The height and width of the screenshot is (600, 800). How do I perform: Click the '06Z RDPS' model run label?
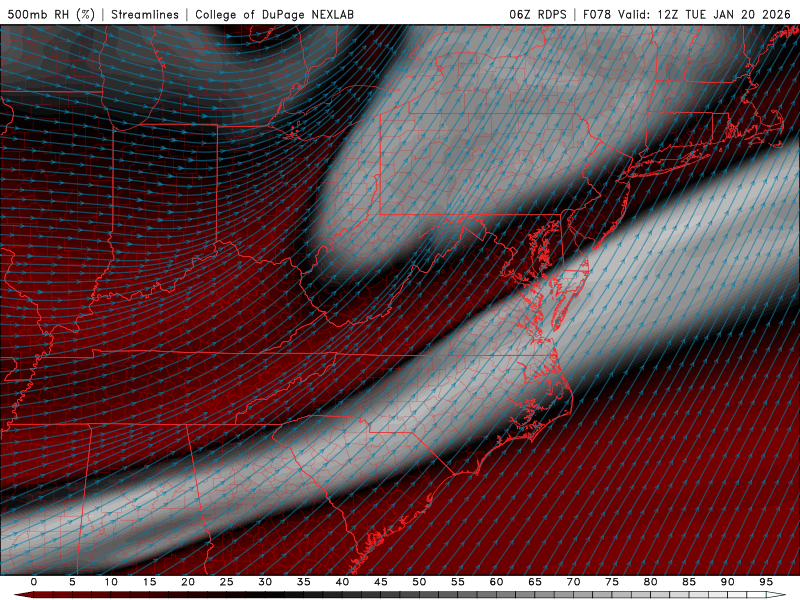point(538,14)
